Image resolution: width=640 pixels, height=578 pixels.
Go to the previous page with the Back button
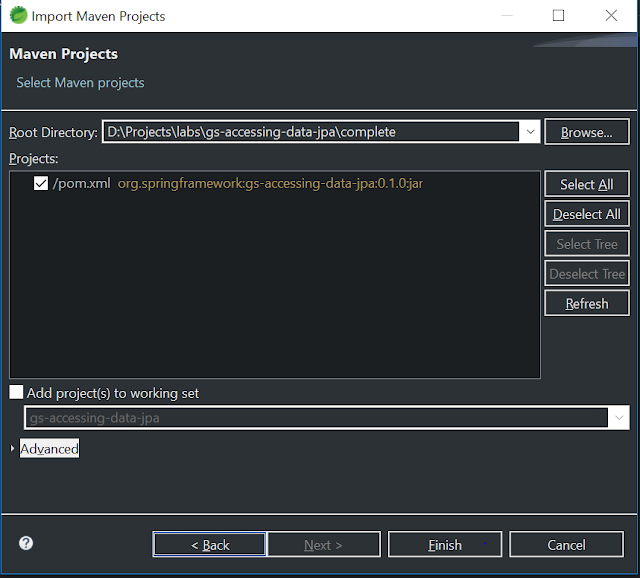tap(210, 545)
